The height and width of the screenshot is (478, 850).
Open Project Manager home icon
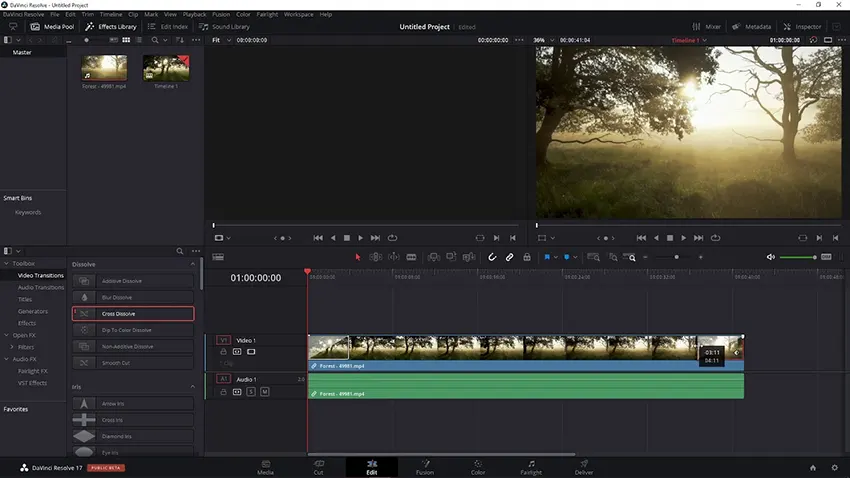click(x=813, y=468)
